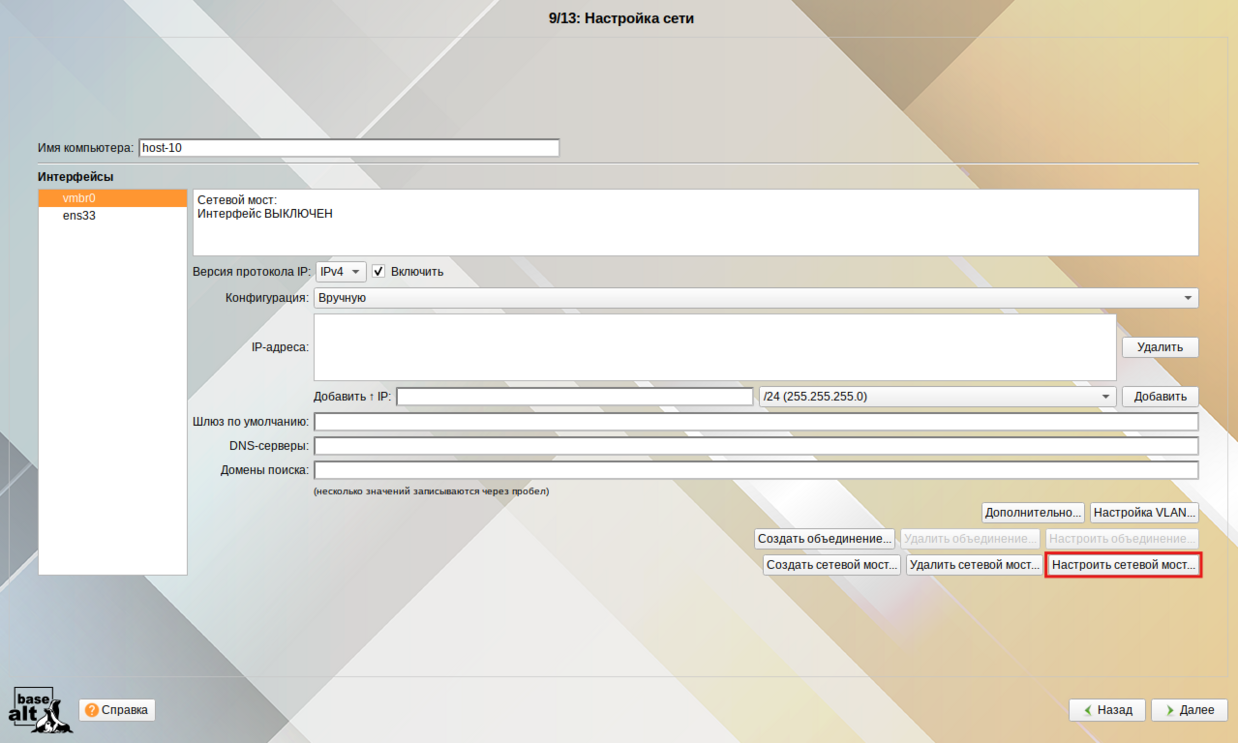Click Создать объединение button
1238x743 pixels.
[825, 539]
